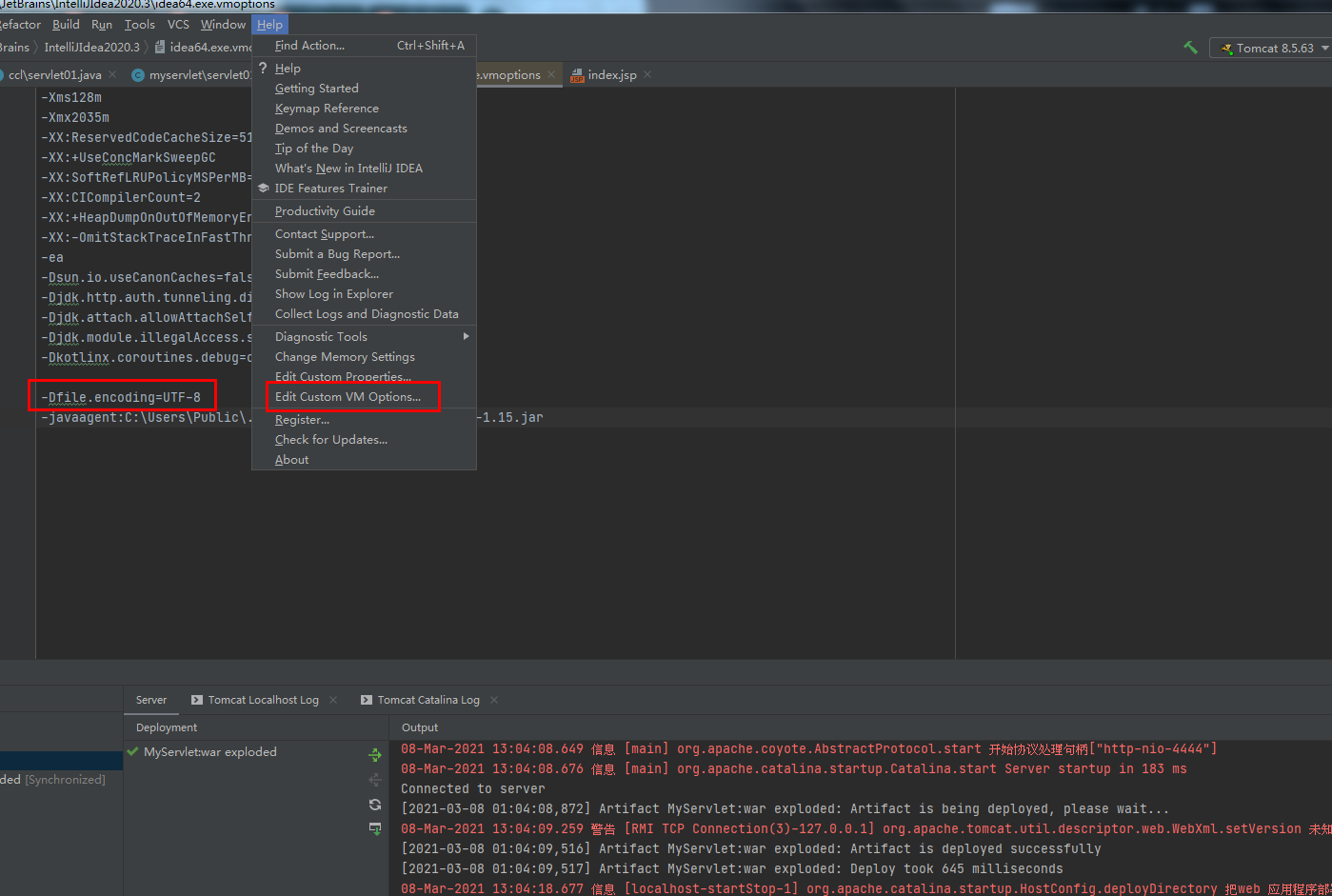Viewport: 1332px width, 896px height.
Task: Switch to the servlet01.java editor tab
Action: (55, 74)
